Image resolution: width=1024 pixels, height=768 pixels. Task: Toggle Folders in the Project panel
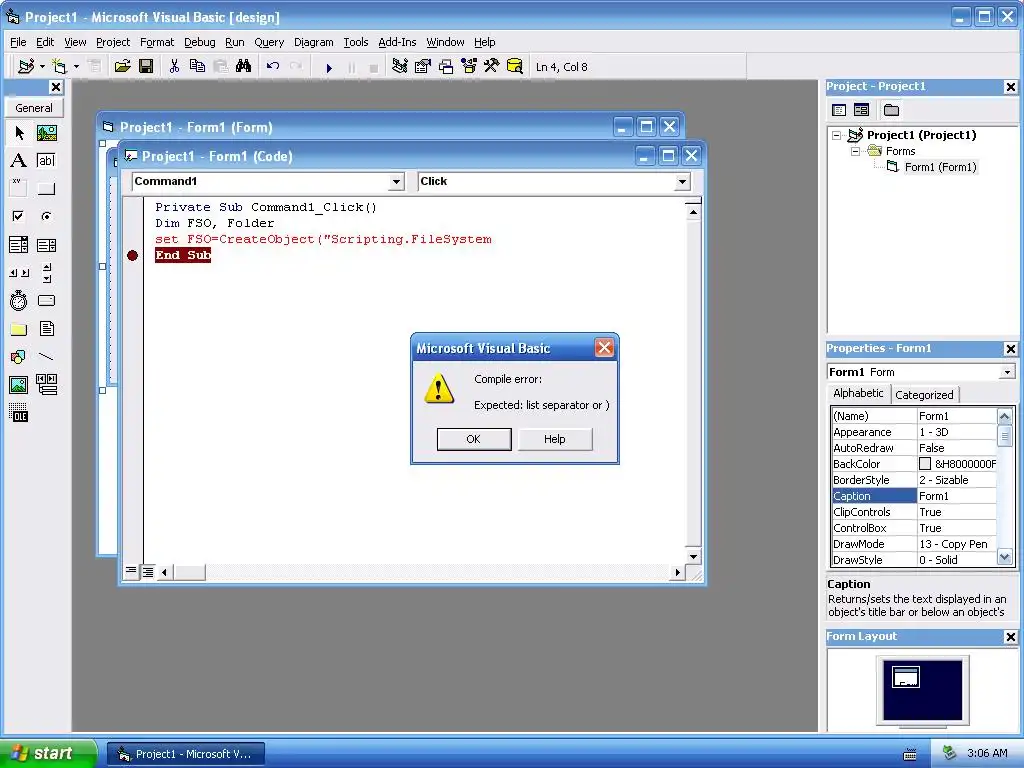(x=891, y=110)
